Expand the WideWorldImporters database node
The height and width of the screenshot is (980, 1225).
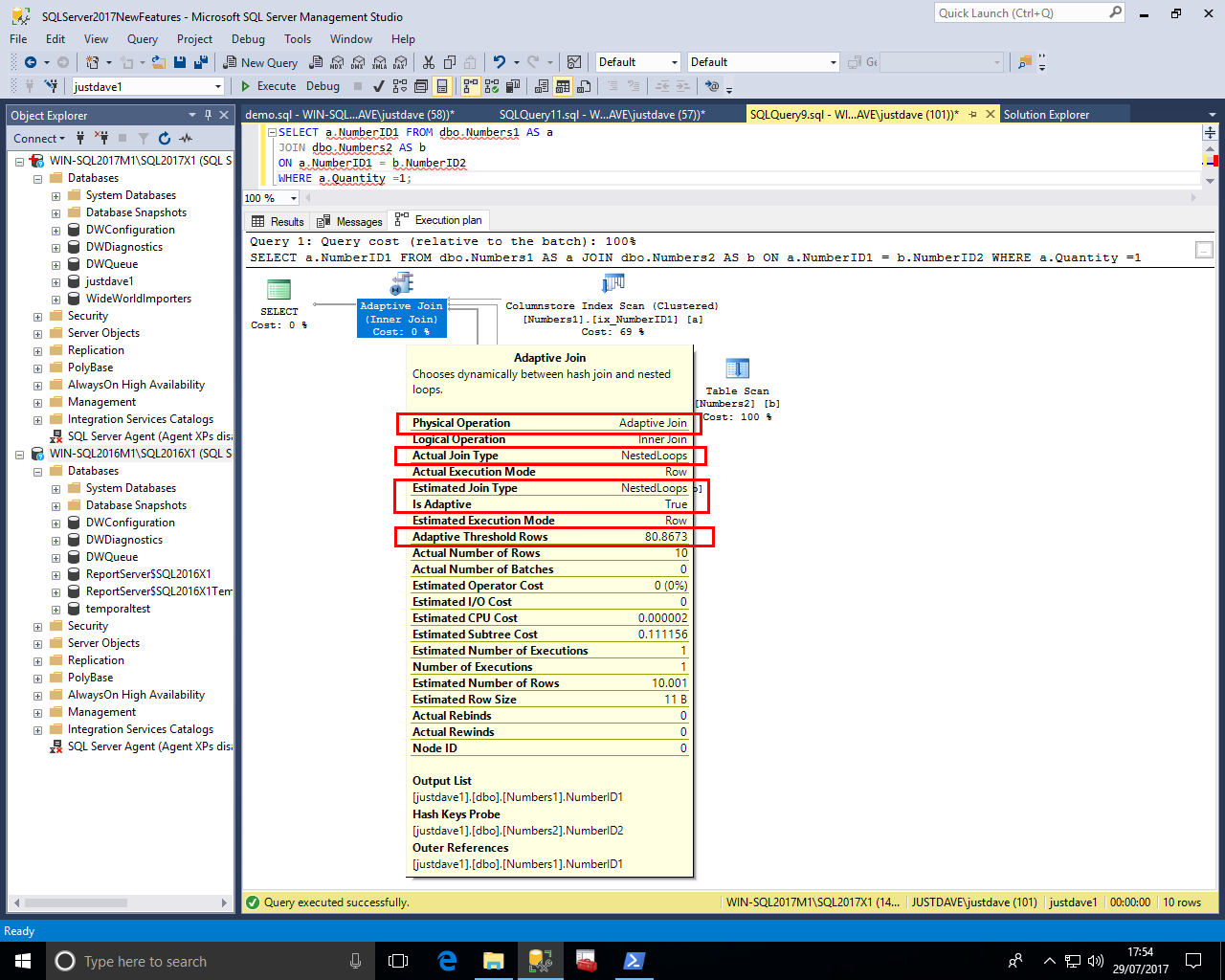pyautogui.click(x=56, y=299)
